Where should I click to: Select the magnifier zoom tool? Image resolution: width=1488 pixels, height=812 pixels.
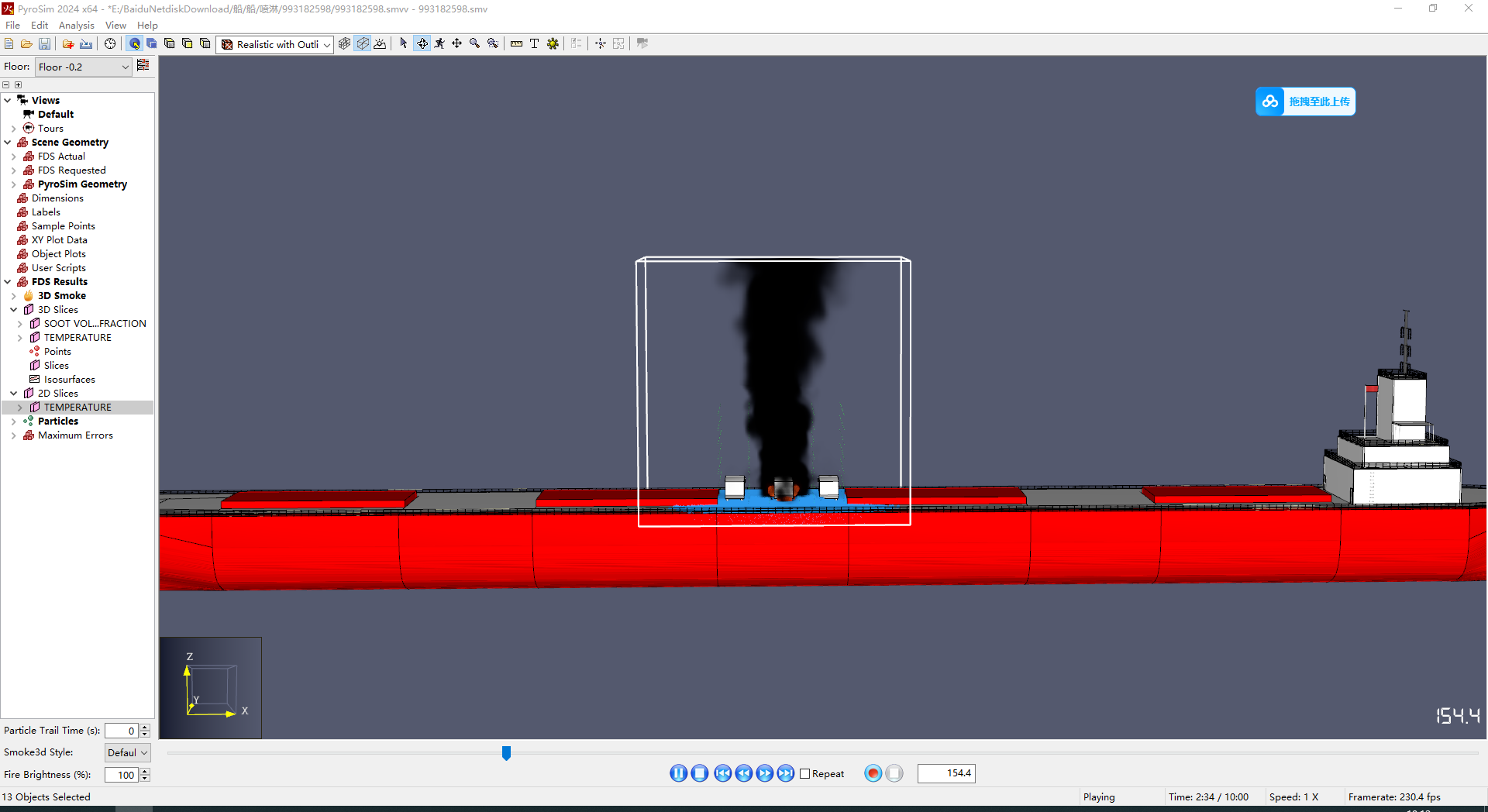coord(474,44)
